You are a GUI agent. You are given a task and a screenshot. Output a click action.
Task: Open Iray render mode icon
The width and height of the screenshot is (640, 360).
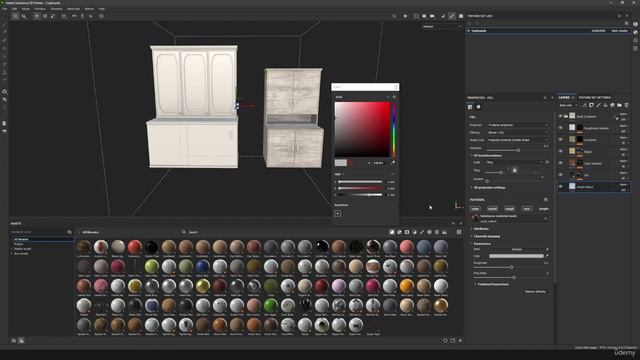[x=461, y=16]
